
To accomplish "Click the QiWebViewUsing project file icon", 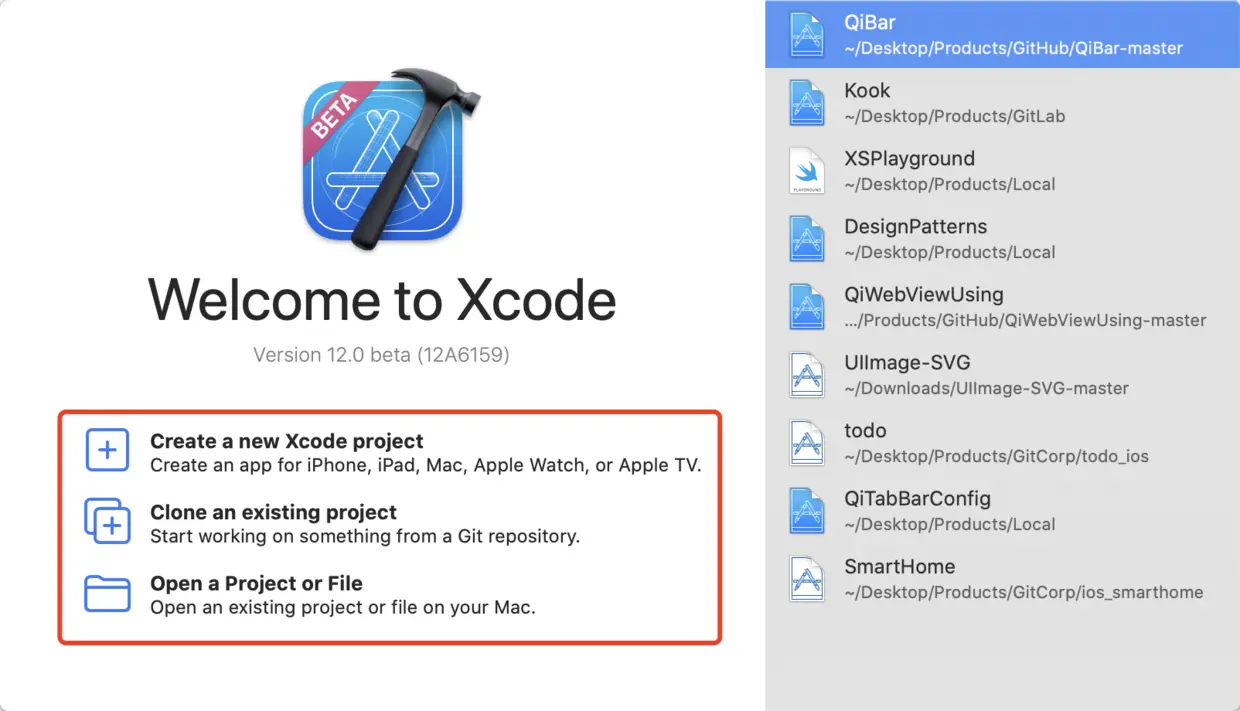I will point(807,306).
